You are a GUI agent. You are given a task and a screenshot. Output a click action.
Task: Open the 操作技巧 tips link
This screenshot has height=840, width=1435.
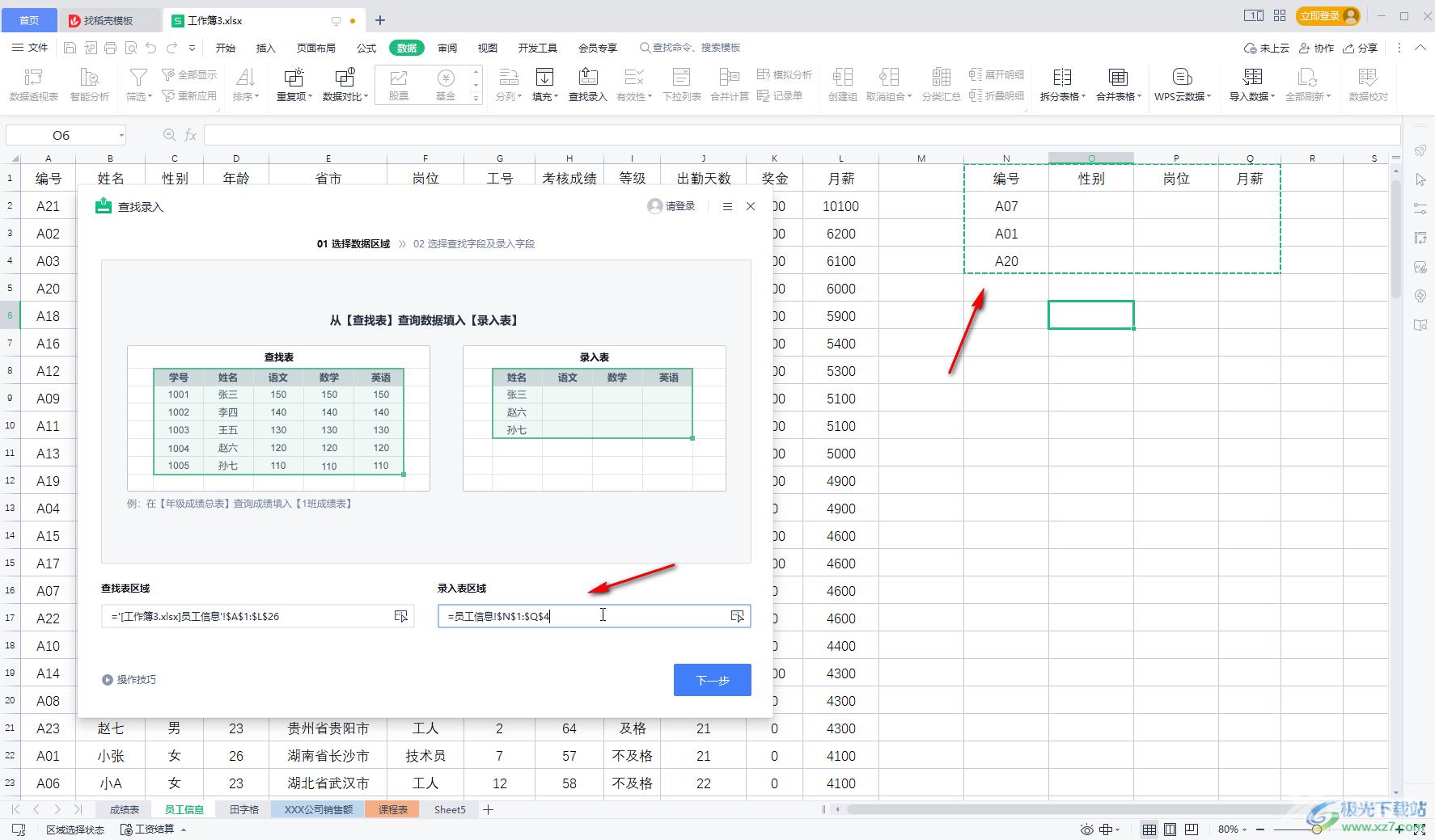click(129, 680)
